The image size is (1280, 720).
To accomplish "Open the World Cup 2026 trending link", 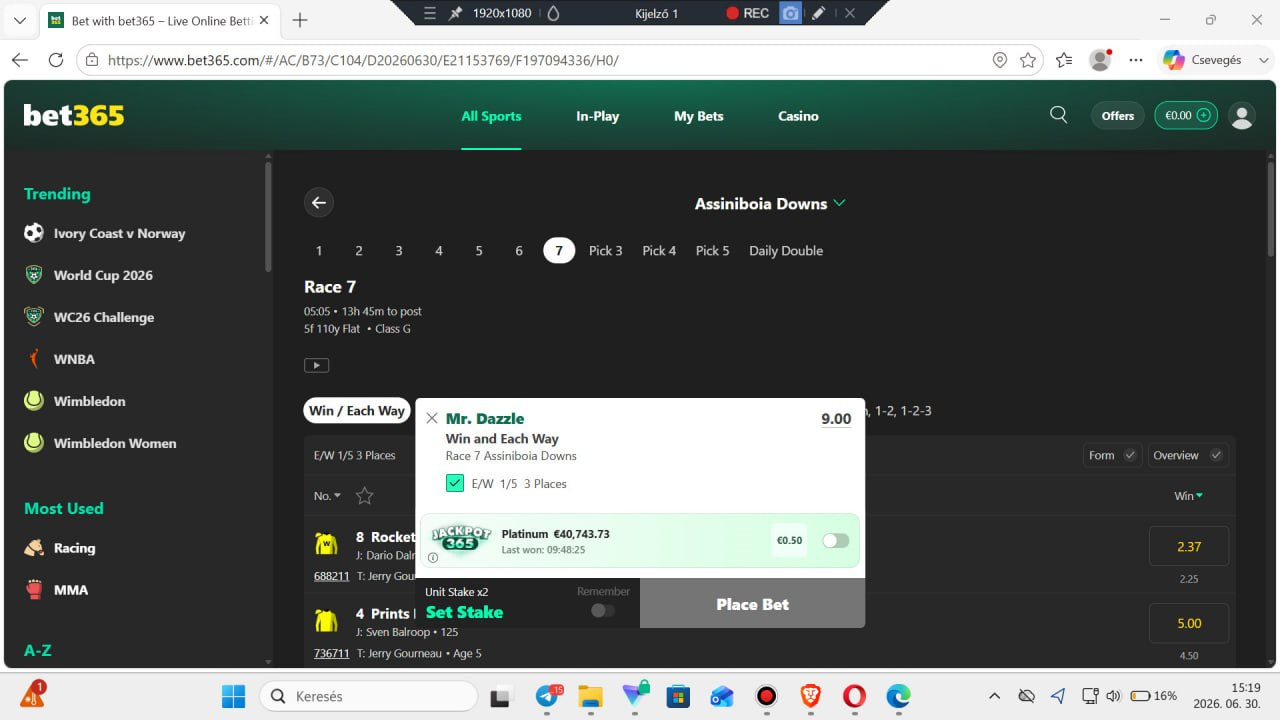I will coord(103,275).
